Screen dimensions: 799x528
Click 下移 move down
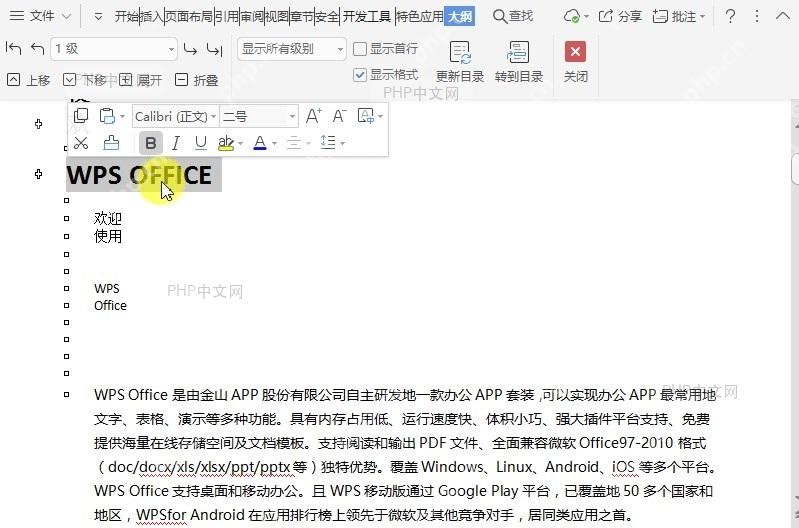pyautogui.click(x=85, y=80)
